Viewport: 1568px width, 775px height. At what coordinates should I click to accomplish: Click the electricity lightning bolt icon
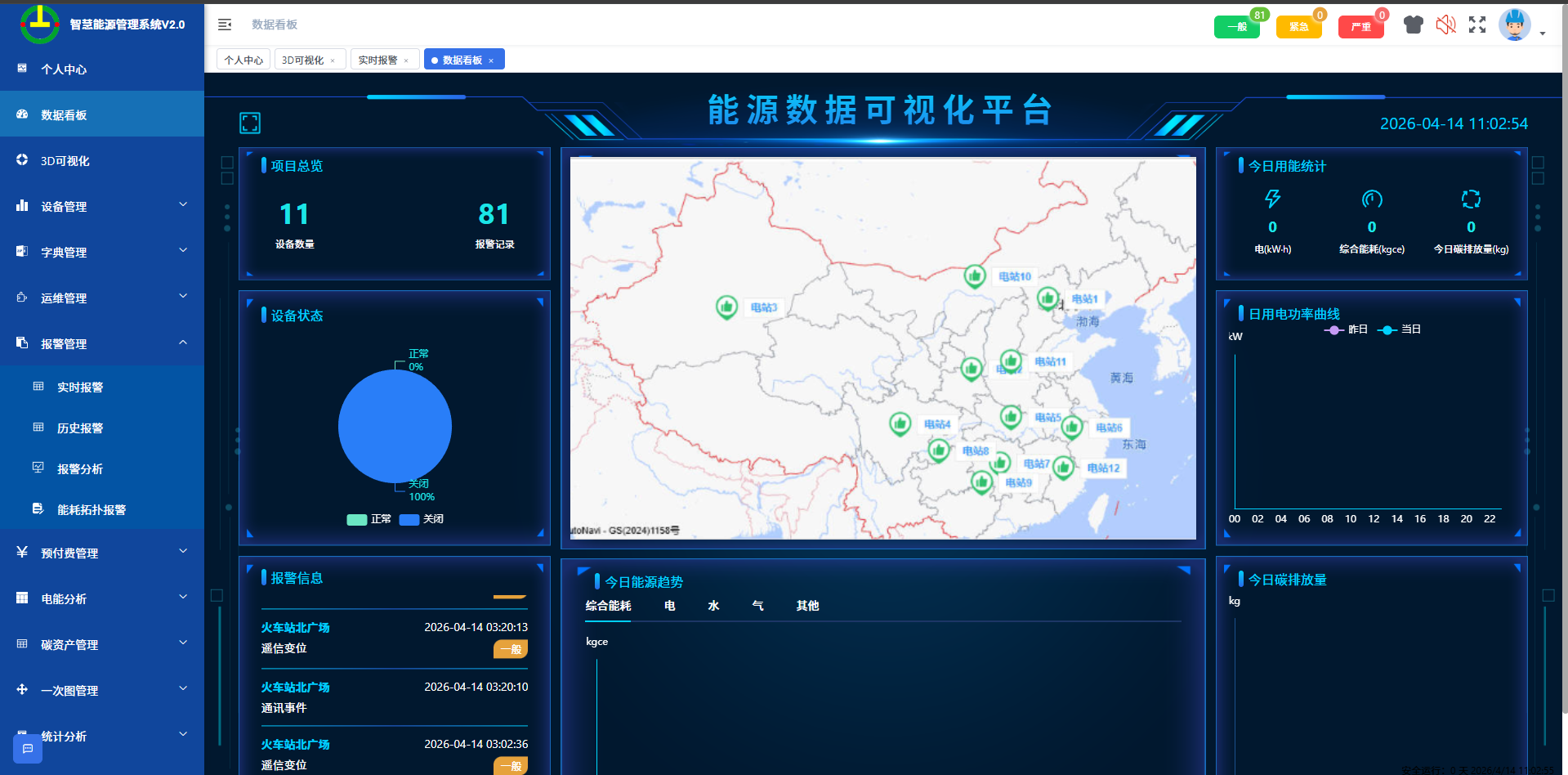pyautogui.click(x=1272, y=199)
